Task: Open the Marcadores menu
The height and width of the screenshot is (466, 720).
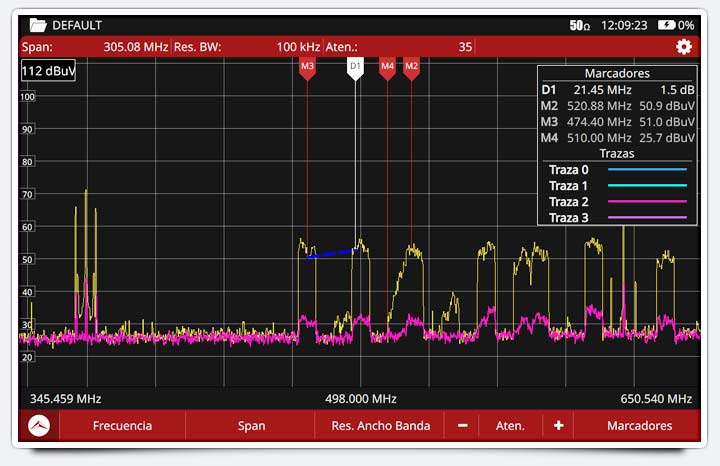Action: click(639, 426)
